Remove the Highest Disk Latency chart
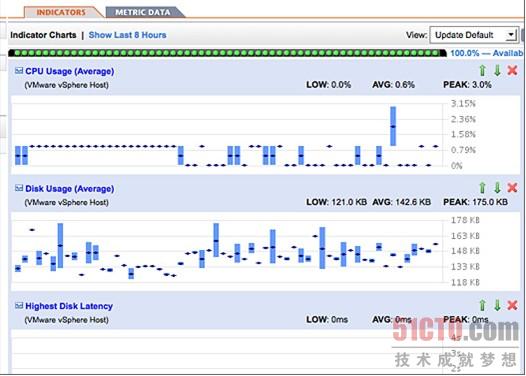The image size is (526, 376). [512, 305]
